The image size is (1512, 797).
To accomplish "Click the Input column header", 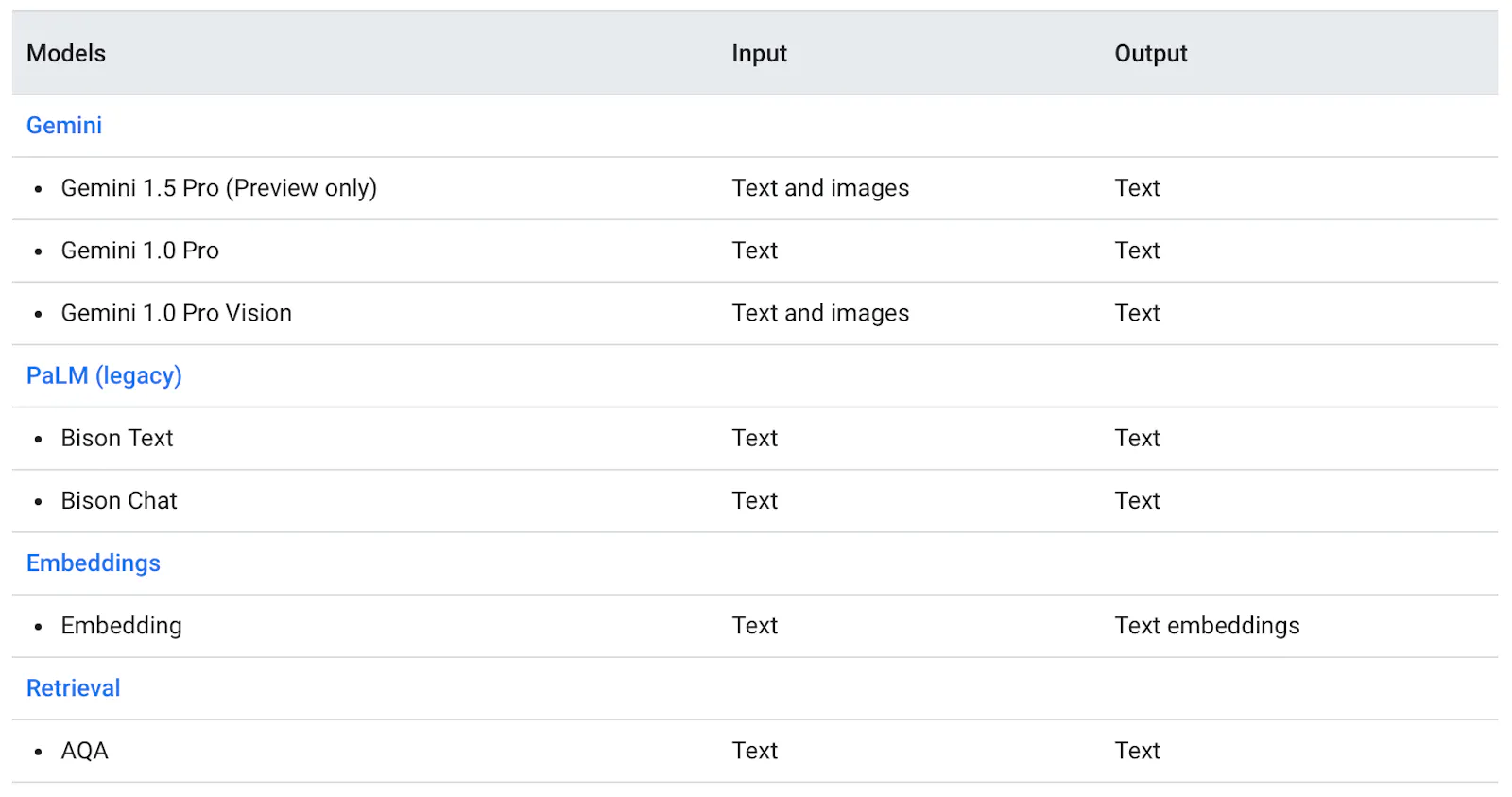I will [759, 54].
